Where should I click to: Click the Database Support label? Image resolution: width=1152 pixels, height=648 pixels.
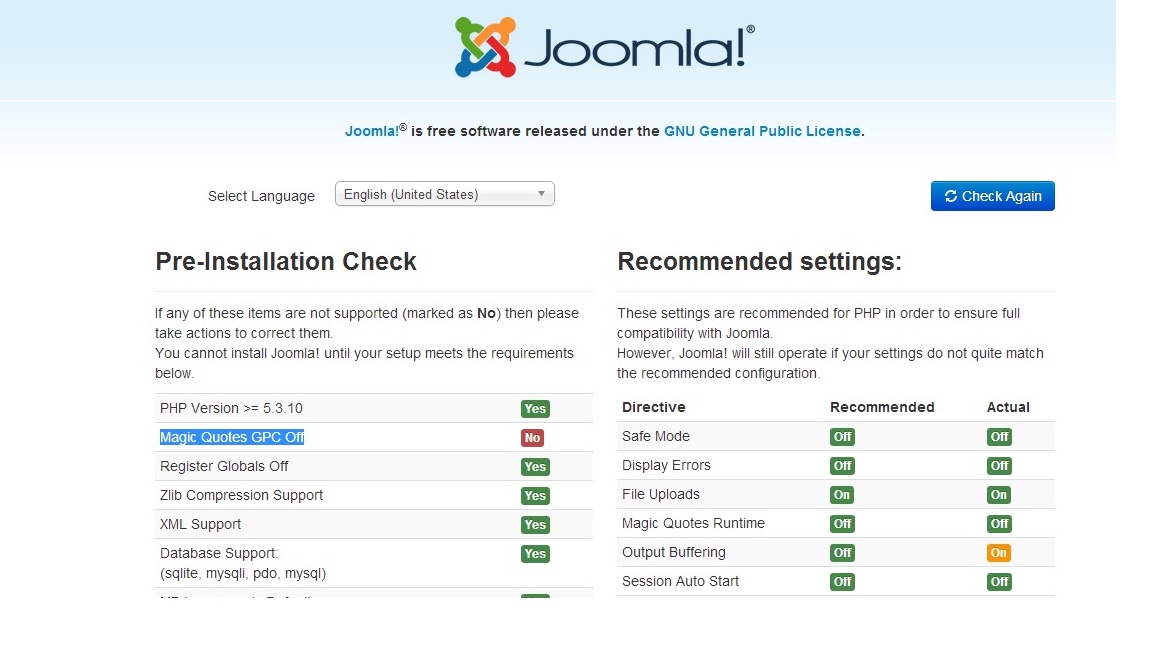[x=242, y=563]
